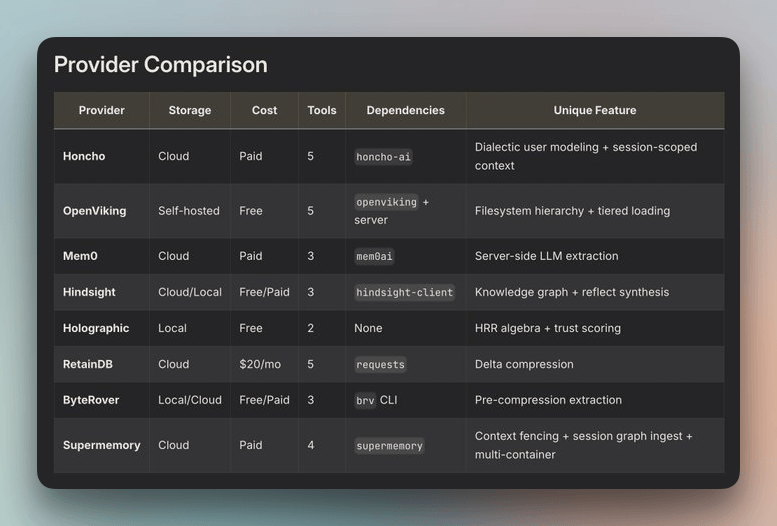The width and height of the screenshot is (777, 526).
Task: Click the Provider Comparison heading
Action: [161, 64]
